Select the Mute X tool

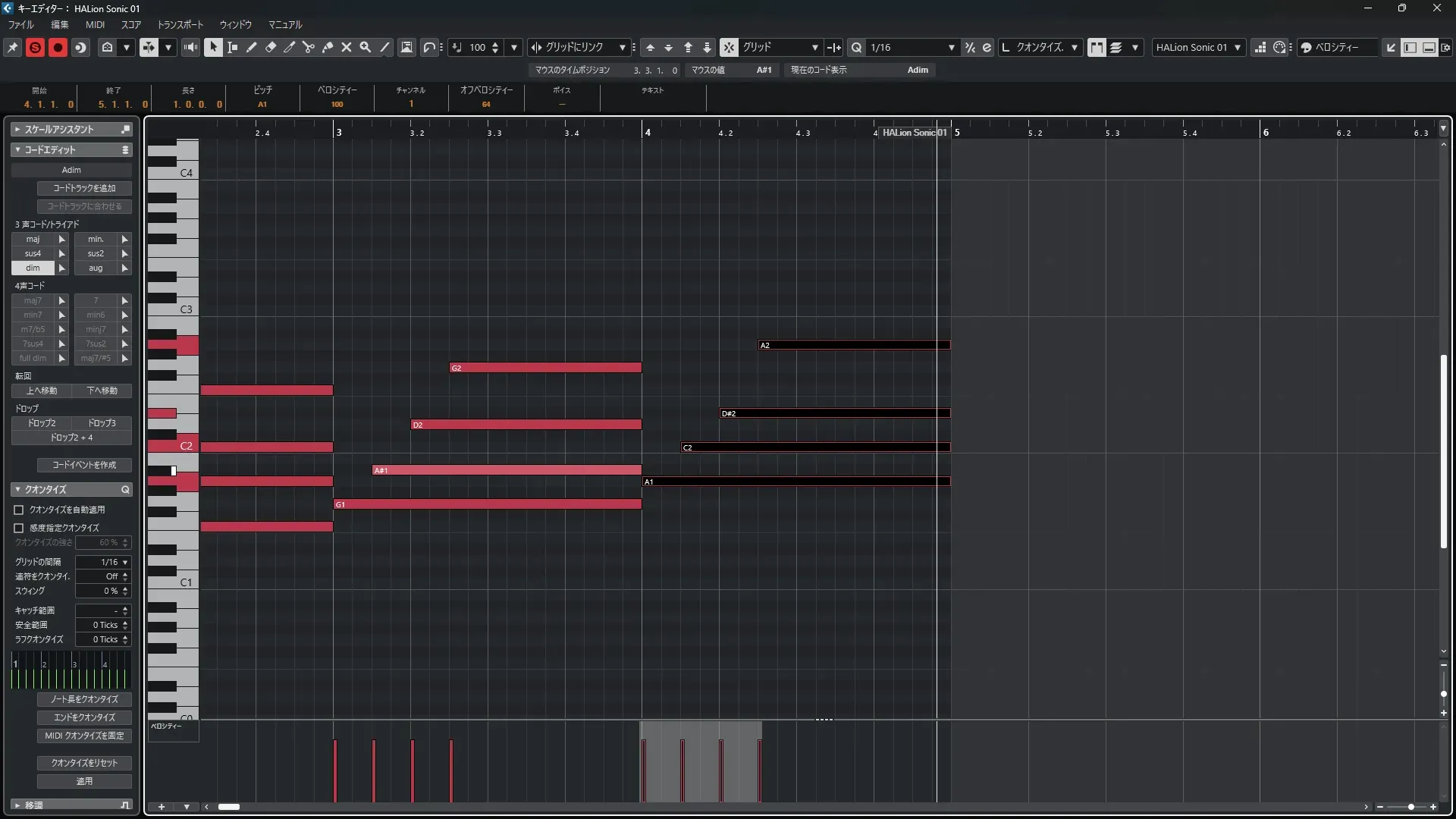coord(347,47)
